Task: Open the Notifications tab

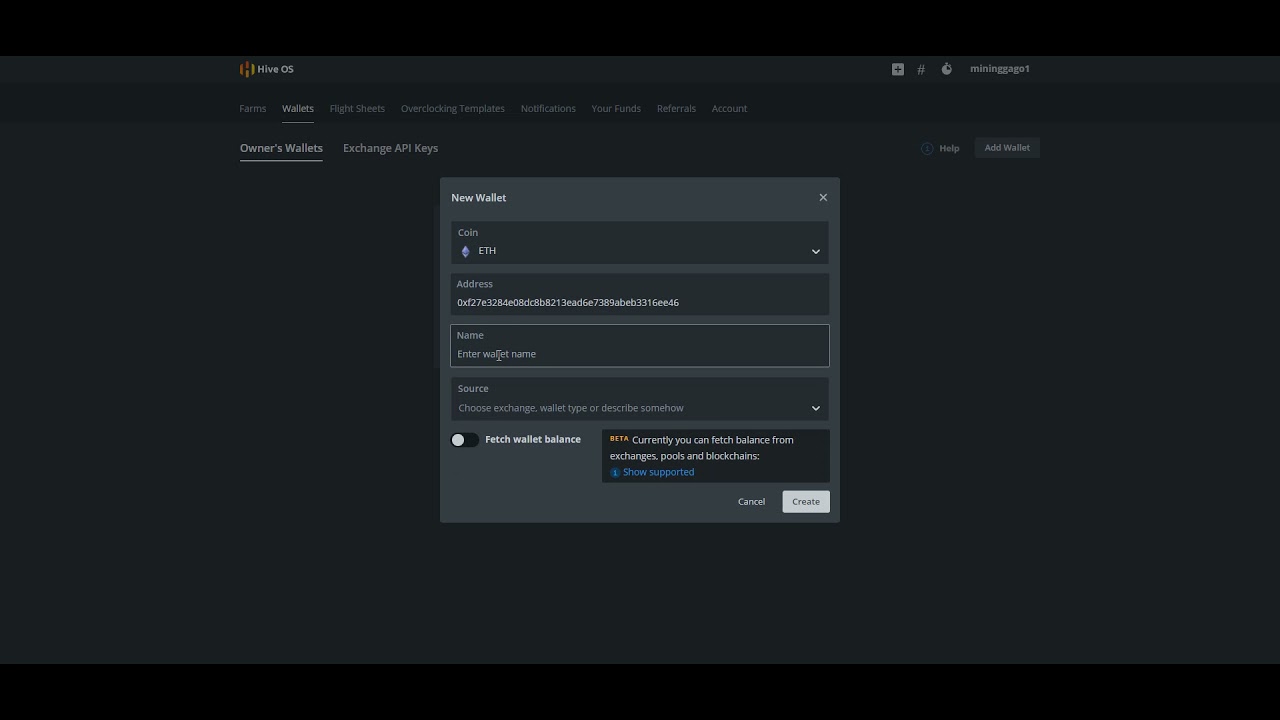Action: coord(548,108)
